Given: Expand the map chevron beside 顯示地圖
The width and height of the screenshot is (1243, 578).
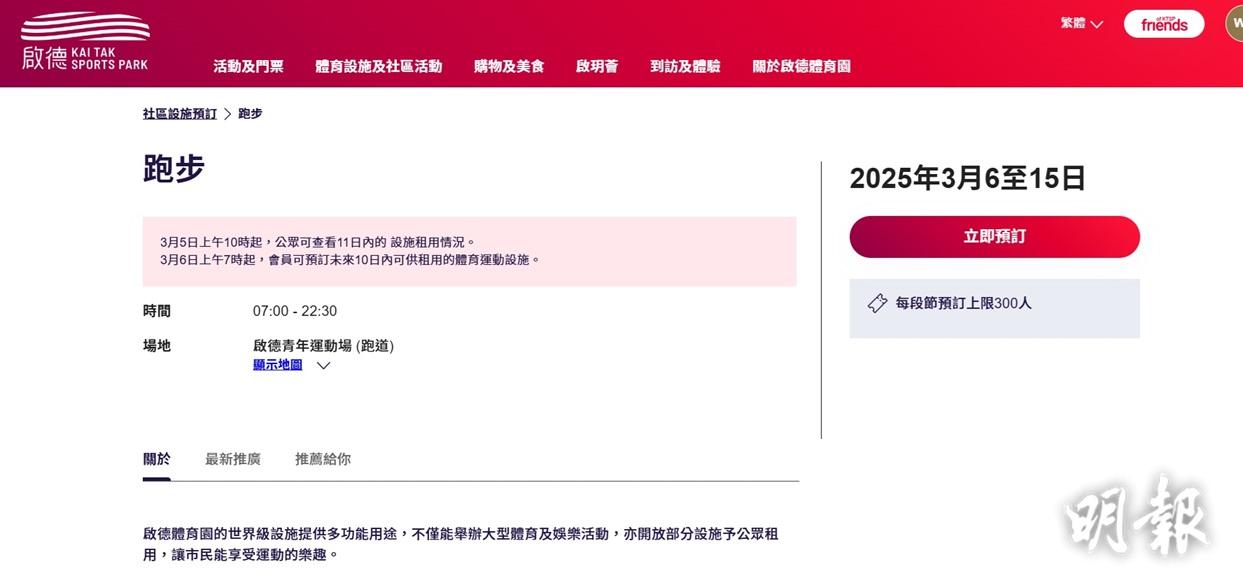Looking at the screenshot, I should pyautogui.click(x=323, y=365).
